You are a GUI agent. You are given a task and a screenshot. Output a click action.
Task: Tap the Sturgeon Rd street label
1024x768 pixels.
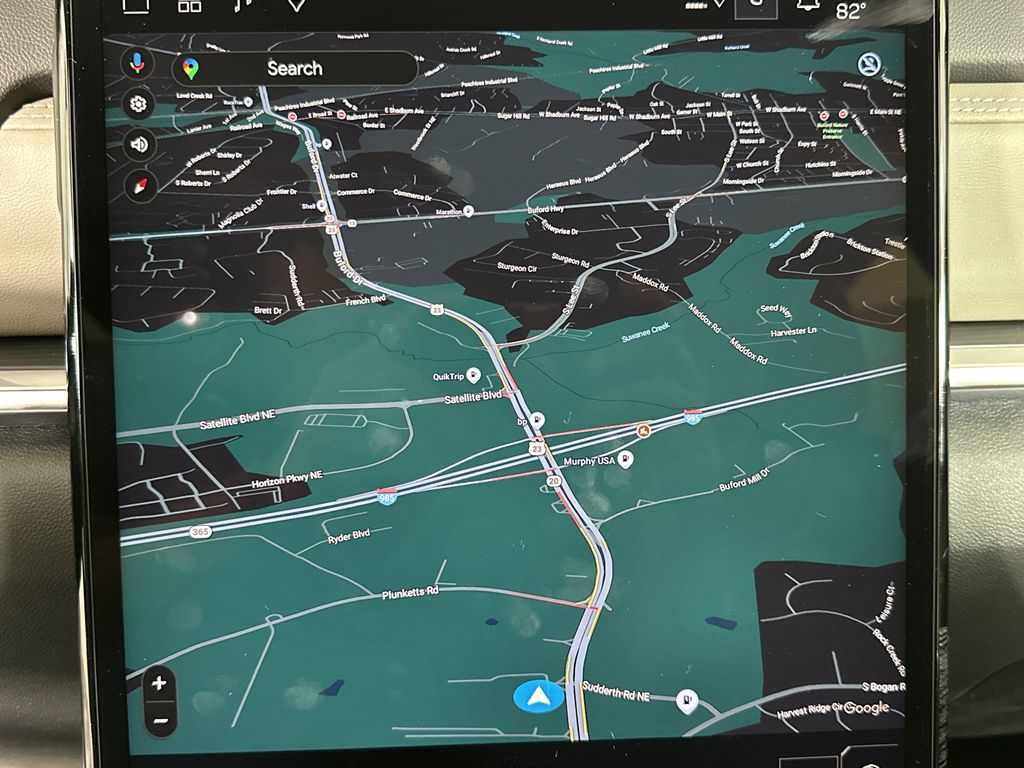(570, 259)
